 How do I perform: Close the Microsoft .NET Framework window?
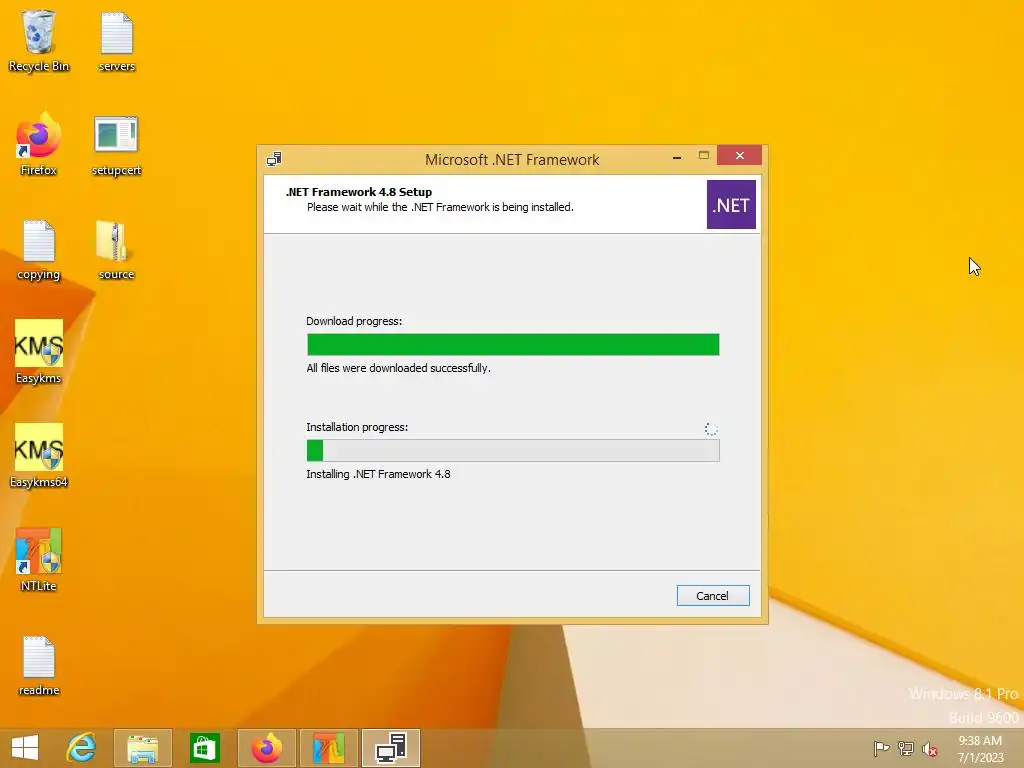pos(739,155)
